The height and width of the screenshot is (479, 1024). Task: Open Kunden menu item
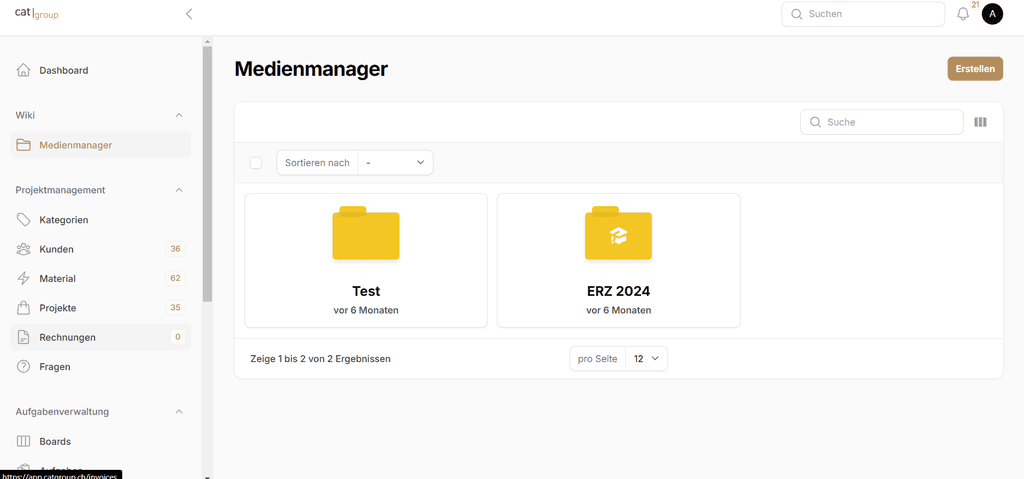tap(101, 249)
